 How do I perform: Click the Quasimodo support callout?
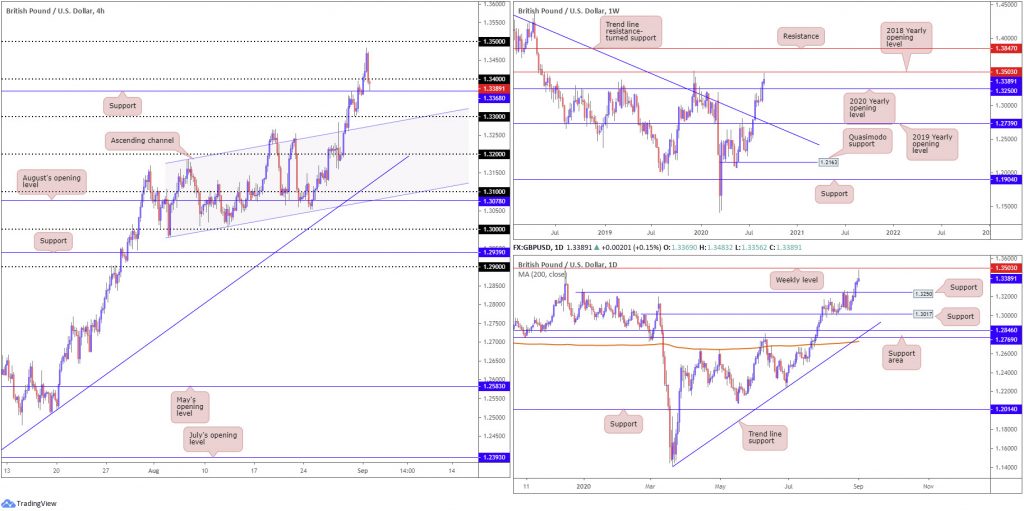coord(865,143)
